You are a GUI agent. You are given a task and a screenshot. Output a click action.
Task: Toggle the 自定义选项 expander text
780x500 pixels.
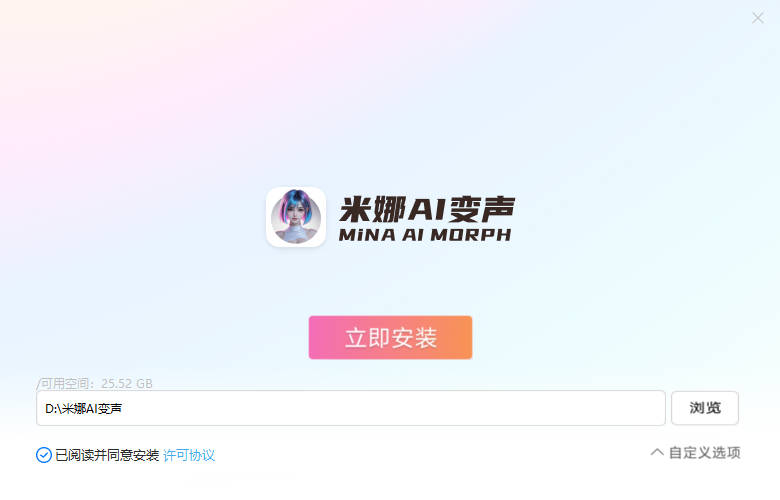(704, 452)
